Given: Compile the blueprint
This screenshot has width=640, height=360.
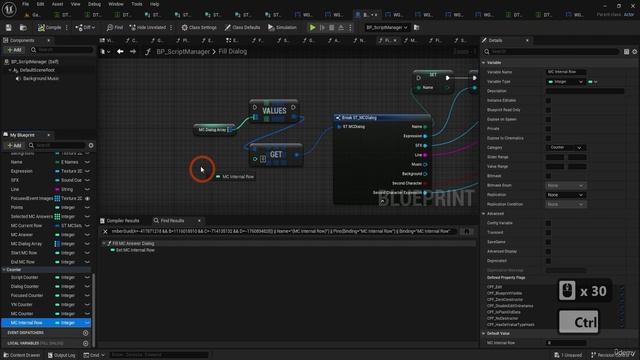Looking at the screenshot, I should [49, 27].
